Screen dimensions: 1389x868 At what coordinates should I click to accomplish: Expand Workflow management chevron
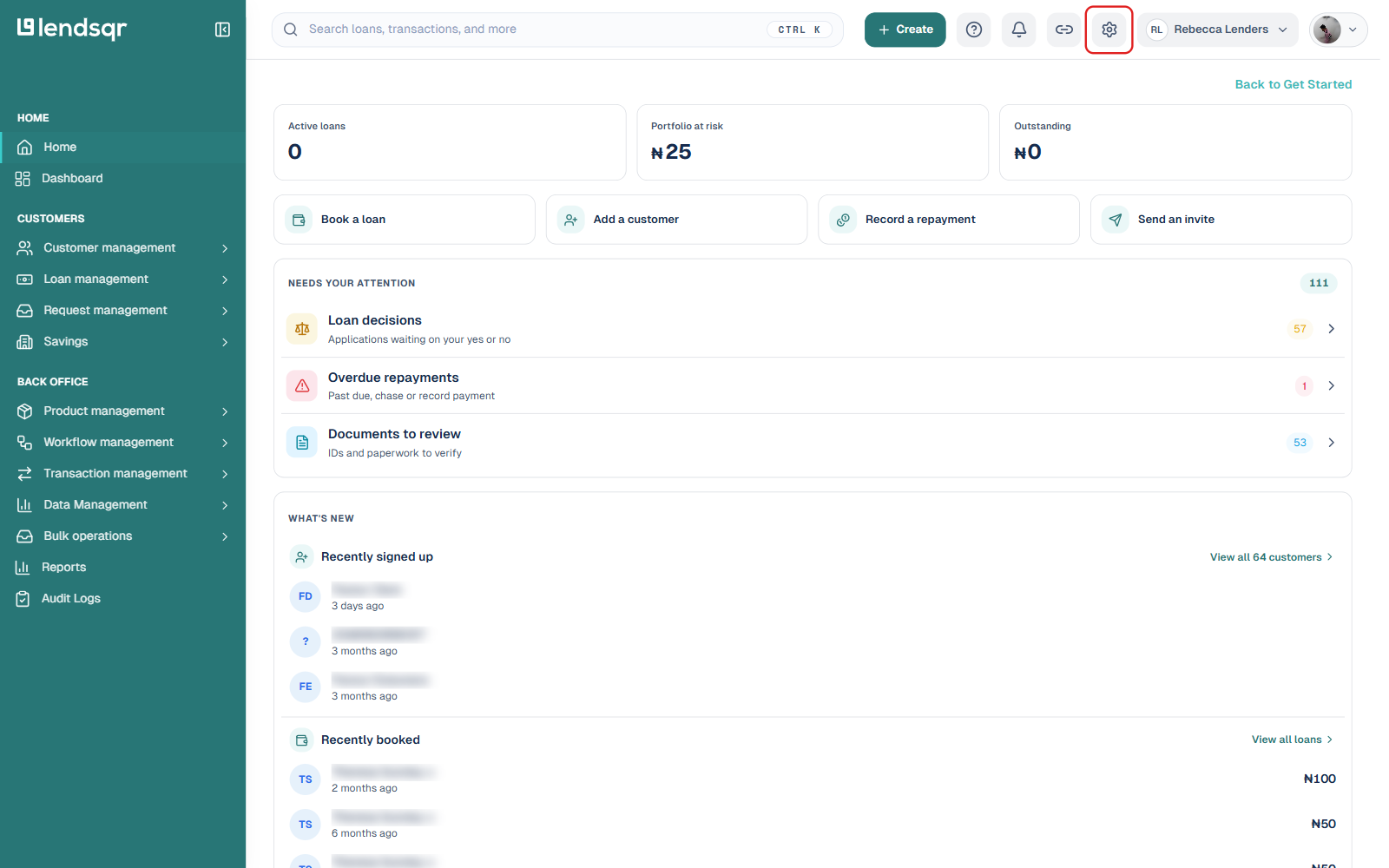click(x=225, y=443)
